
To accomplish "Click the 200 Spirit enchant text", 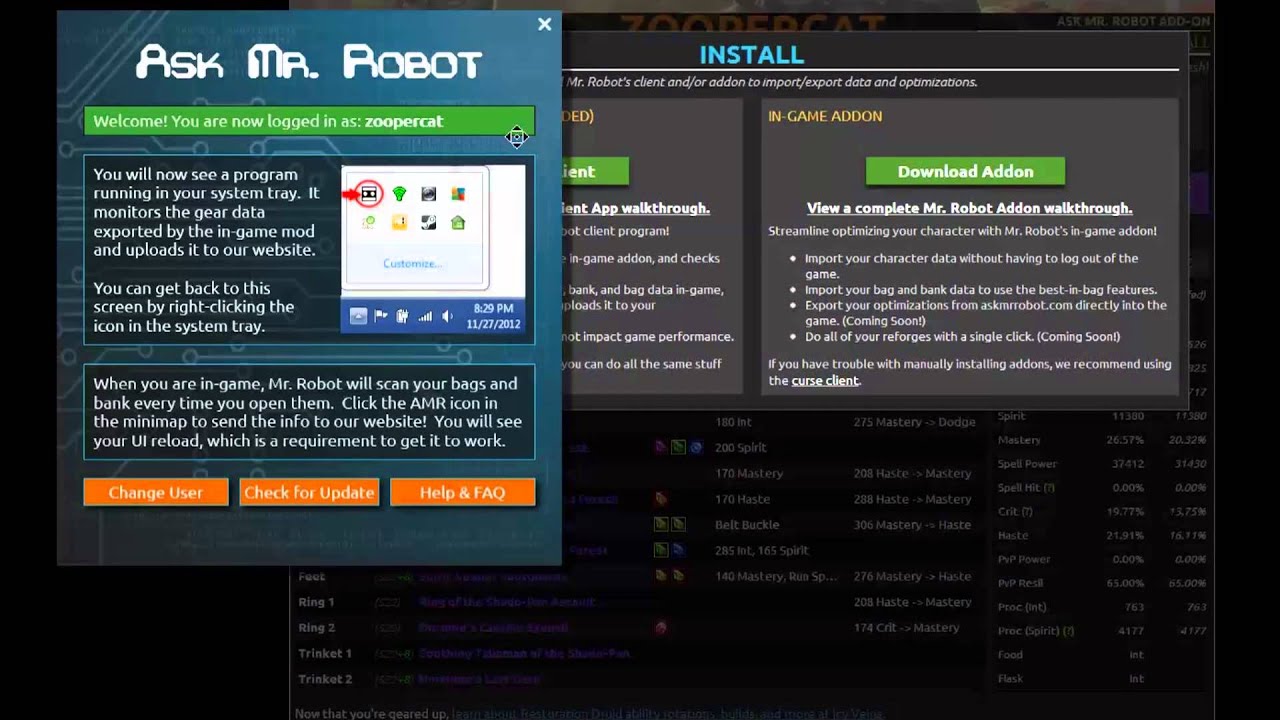I will click(741, 447).
